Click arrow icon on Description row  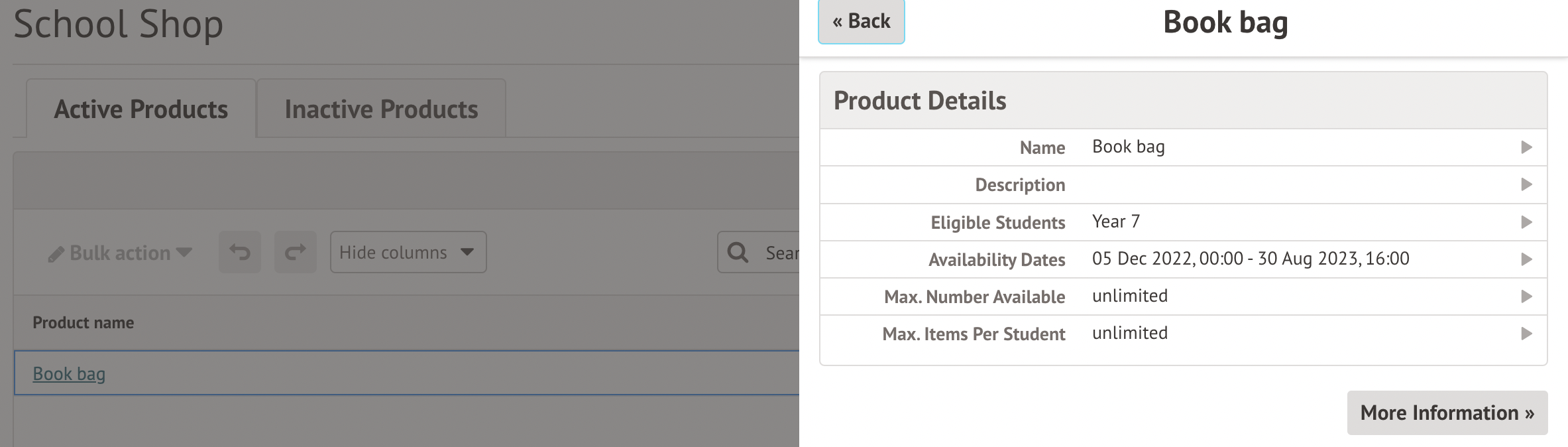click(x=1526, y=184)
